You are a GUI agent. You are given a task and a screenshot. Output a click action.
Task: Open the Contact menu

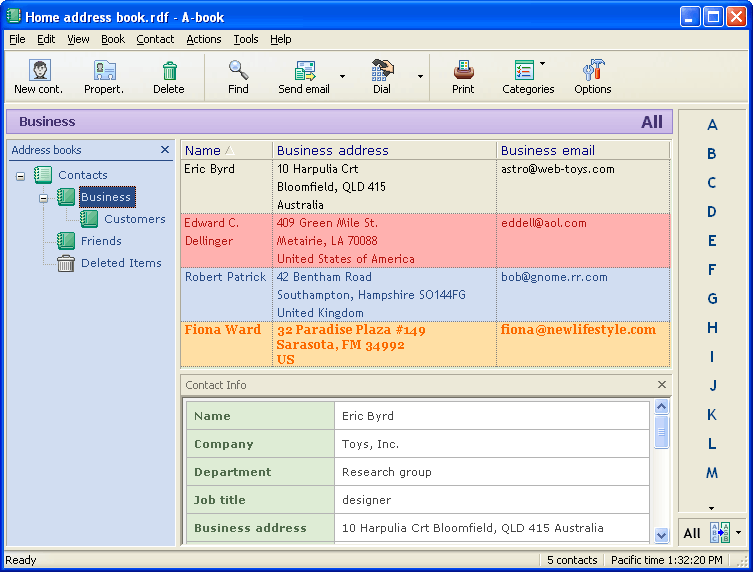click(x=155, y=39)
